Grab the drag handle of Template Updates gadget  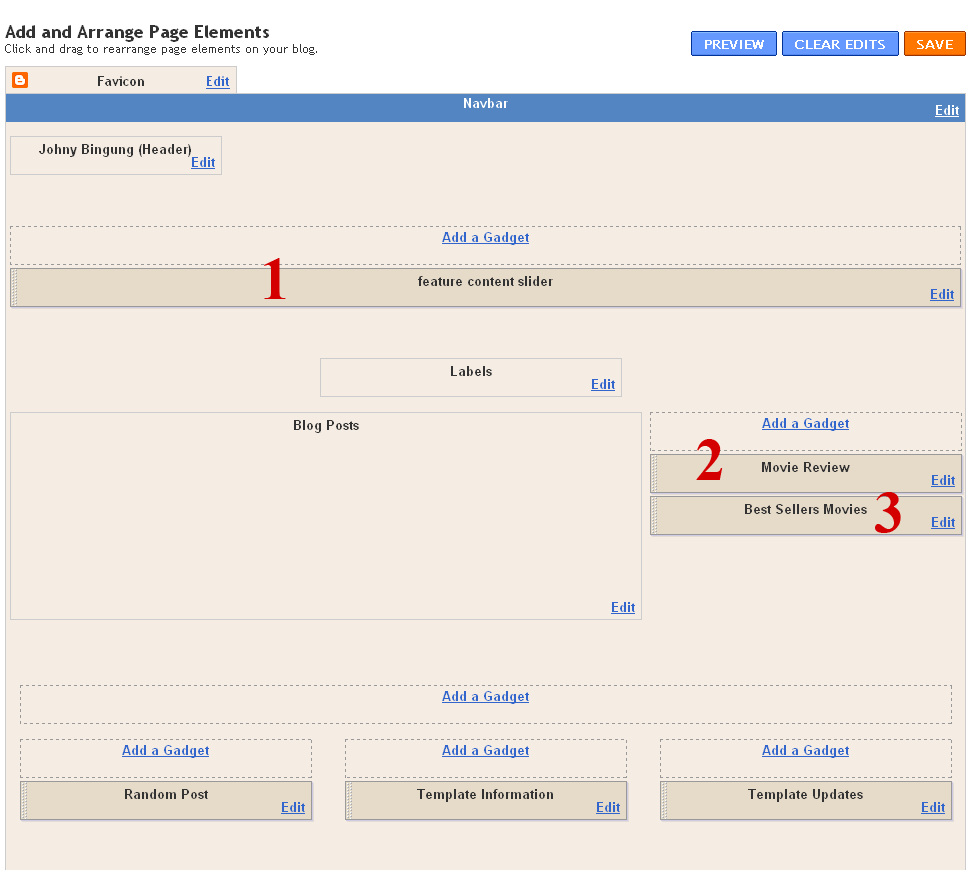point(665,801)
